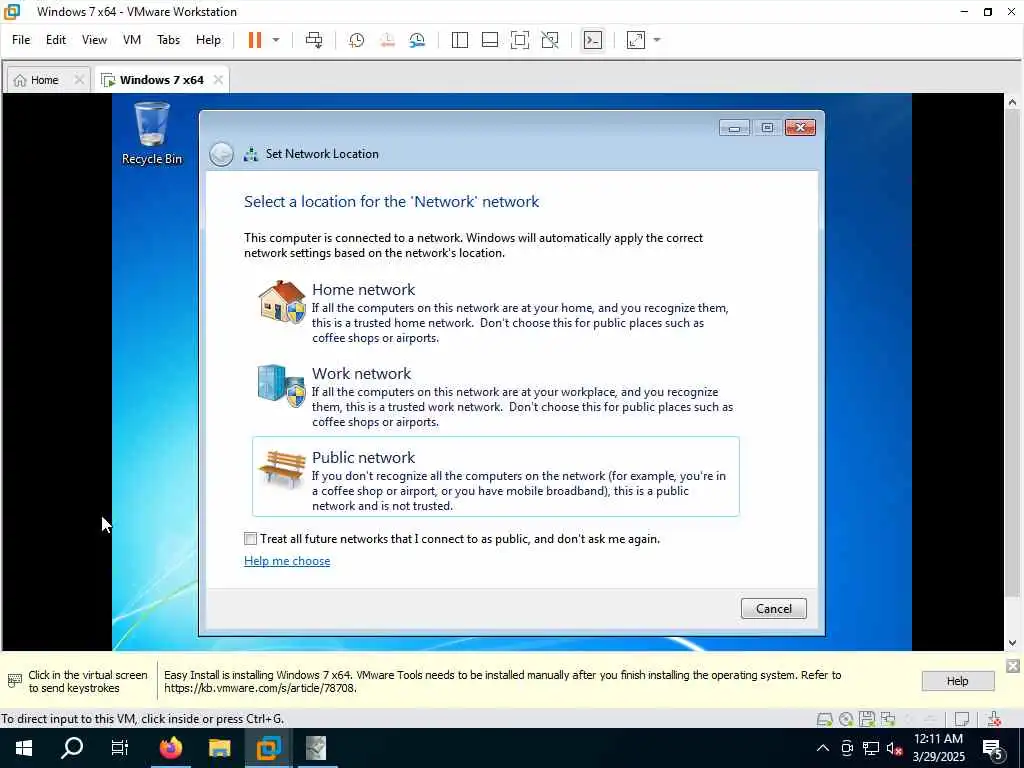This screenshot has width=1024, height=768.
Task: Expand the stretch display dropdown arrow
Action: pos(657,40)
